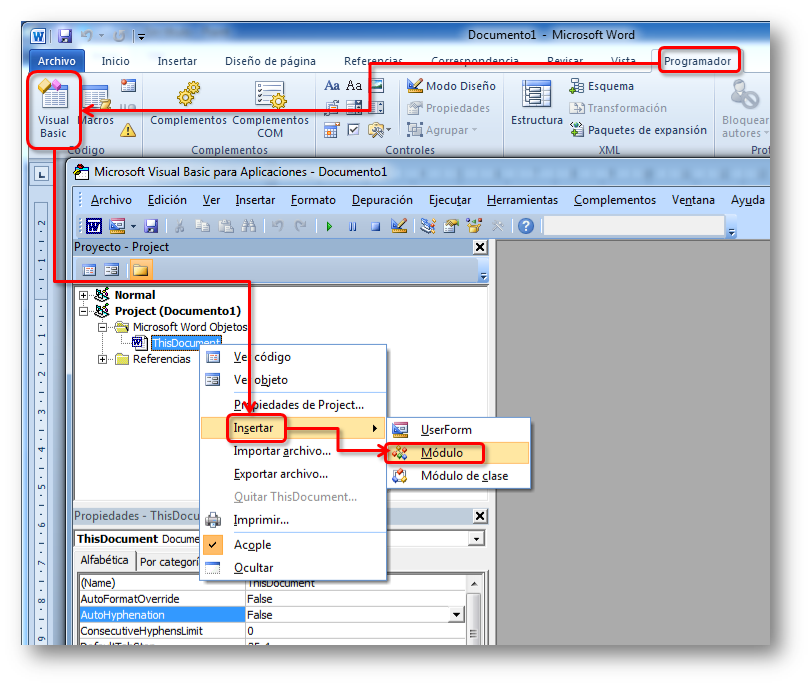Toggle Design Mode icon in VBA toolbar
The width and height of the screenshot is (812, 687).
pos(399,226)
